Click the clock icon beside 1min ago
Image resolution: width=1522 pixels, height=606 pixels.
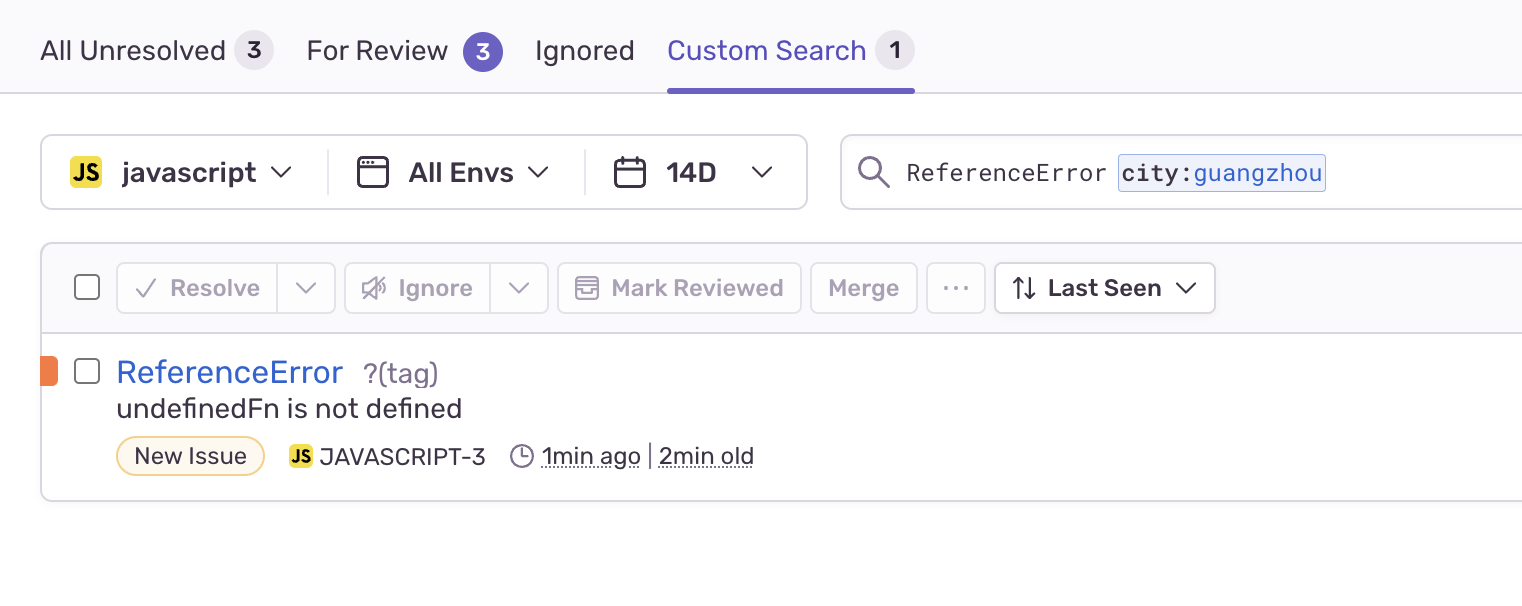pyautogui.click(x=522, y=457)
